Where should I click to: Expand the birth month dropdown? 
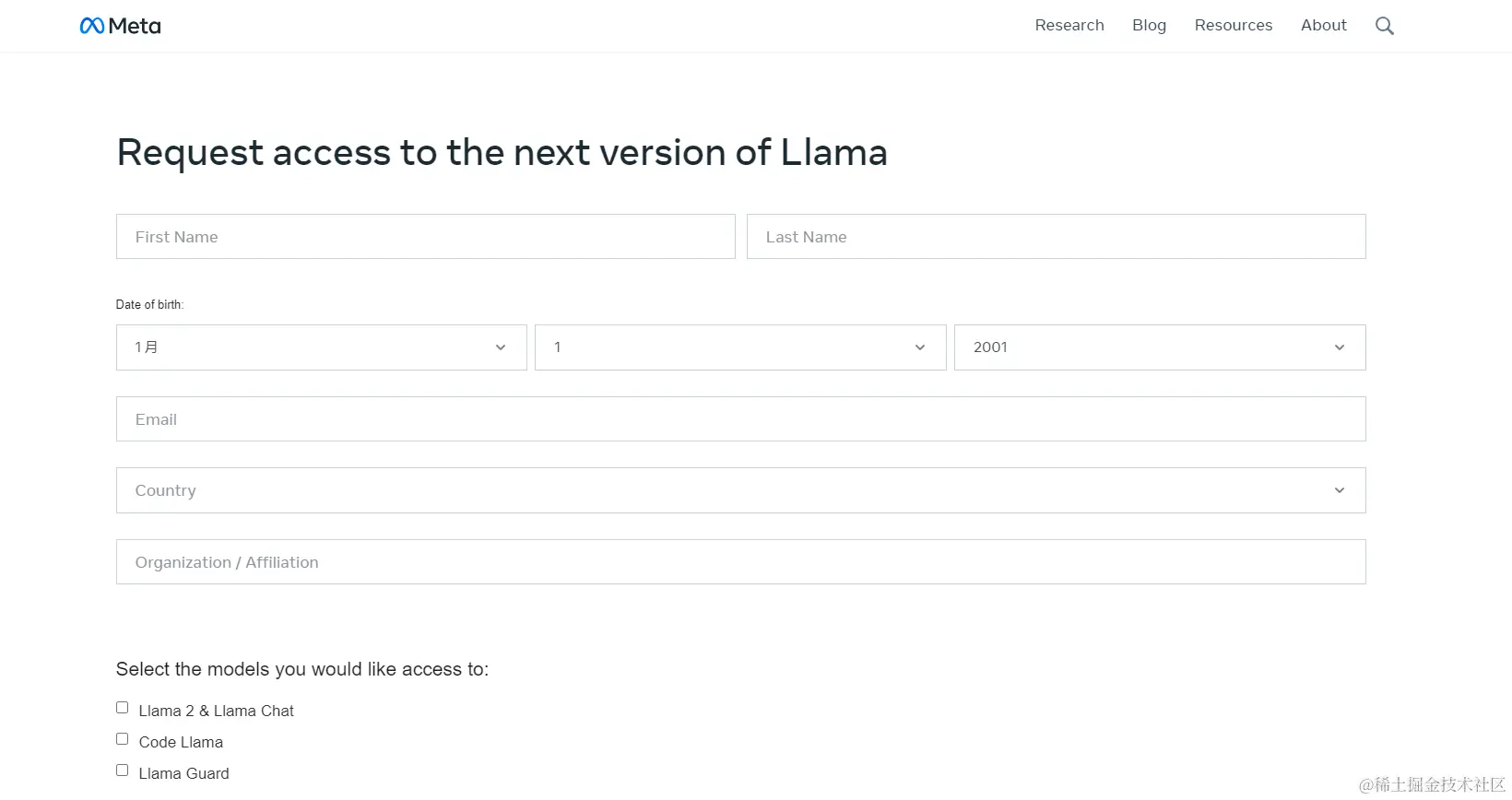tap(321, 347)
